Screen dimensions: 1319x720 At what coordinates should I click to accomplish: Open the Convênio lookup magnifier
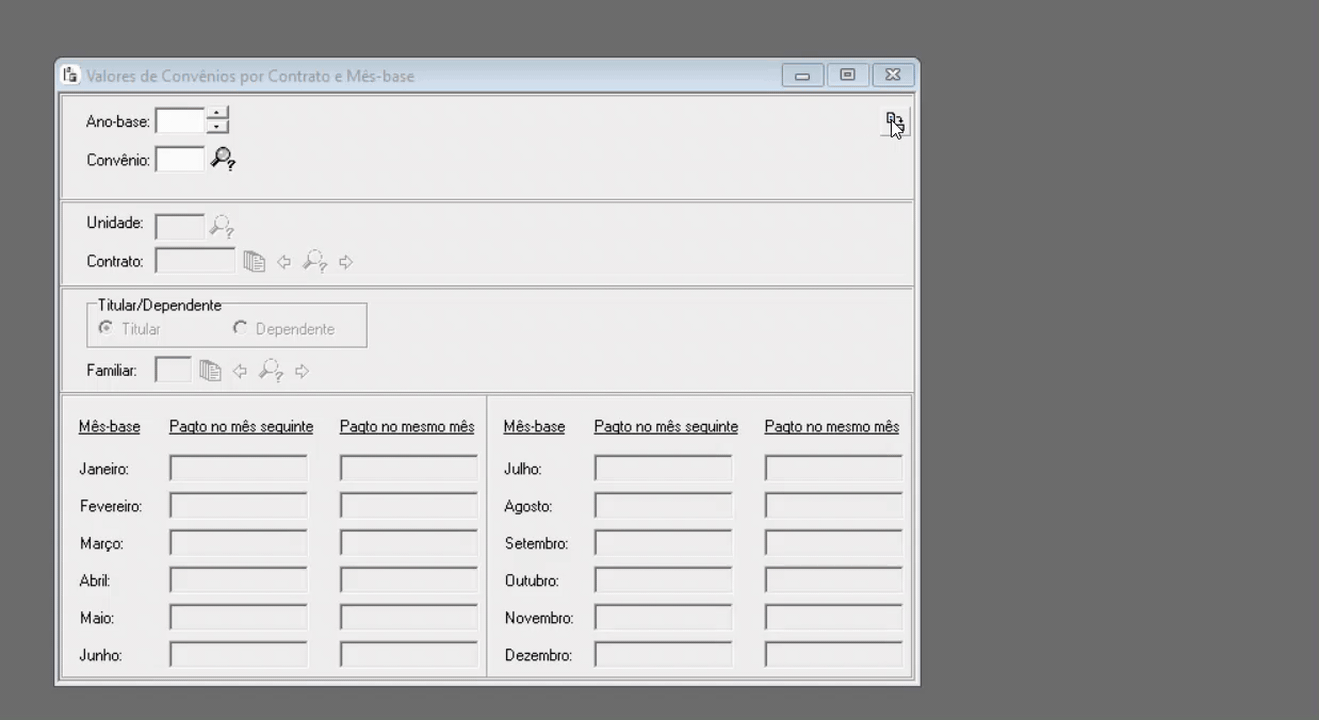224,158
